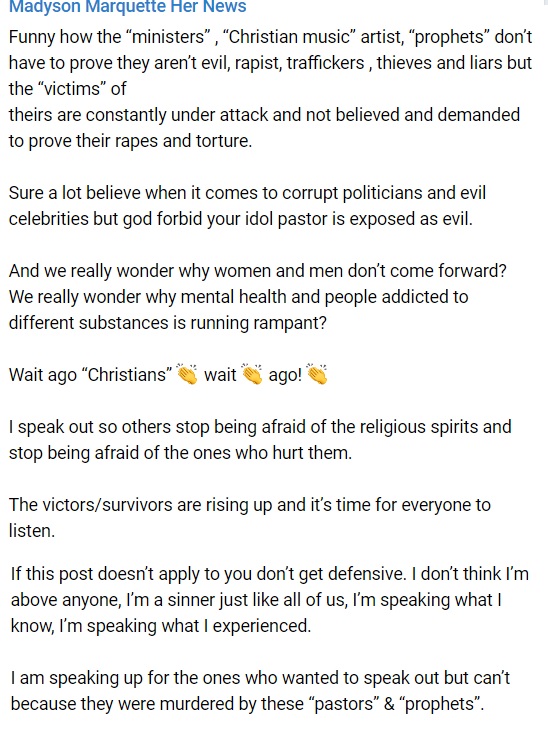Click the word "listen." on its own line

coord(32,531)
